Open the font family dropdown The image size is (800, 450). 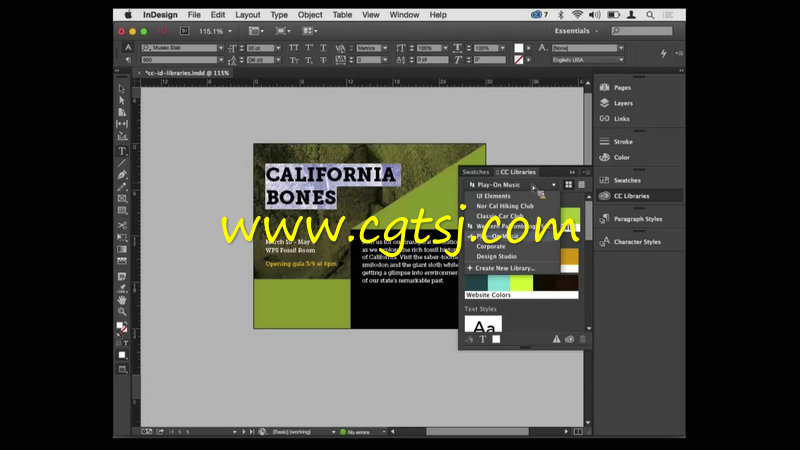point(220,48)
